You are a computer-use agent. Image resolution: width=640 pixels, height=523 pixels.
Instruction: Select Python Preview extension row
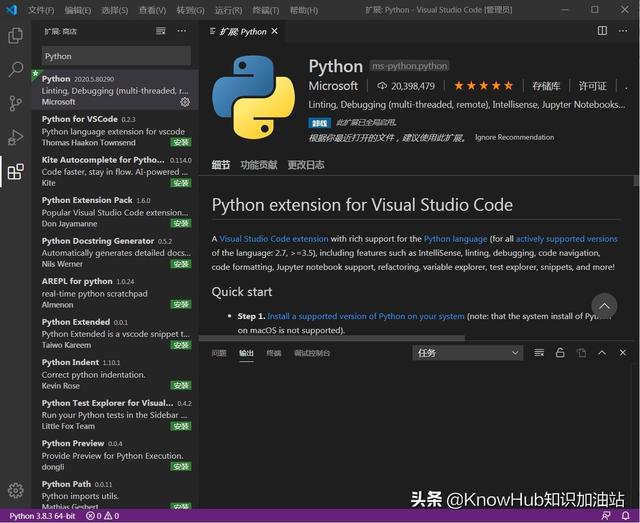click(x=116, y=454)
